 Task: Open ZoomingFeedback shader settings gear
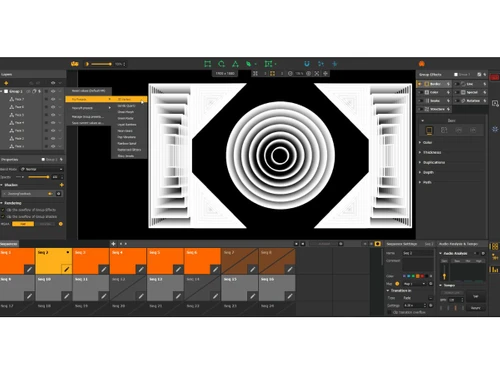point(59,194)
